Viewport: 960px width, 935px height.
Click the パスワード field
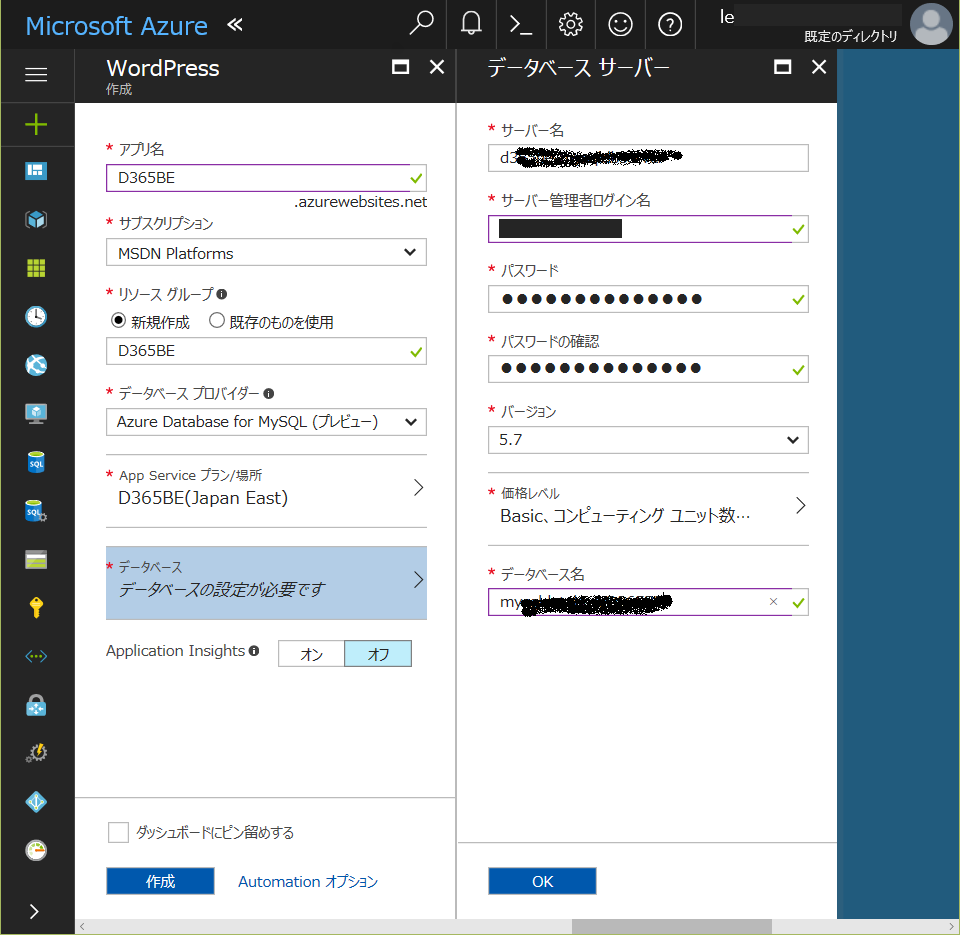(x=648, y=299)
